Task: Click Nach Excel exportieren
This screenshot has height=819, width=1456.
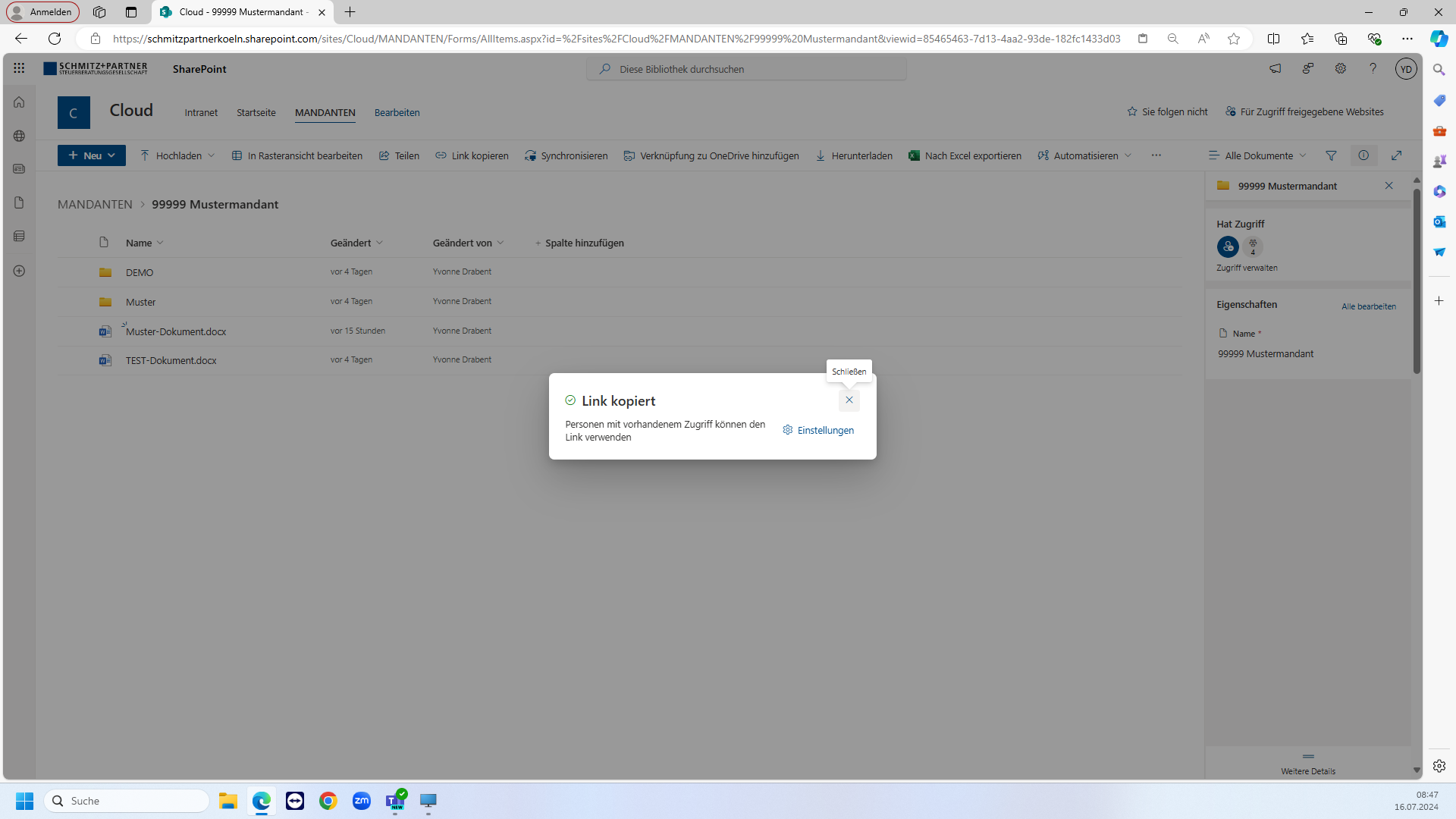Action: pyautogui.click(x=965, y=155)
